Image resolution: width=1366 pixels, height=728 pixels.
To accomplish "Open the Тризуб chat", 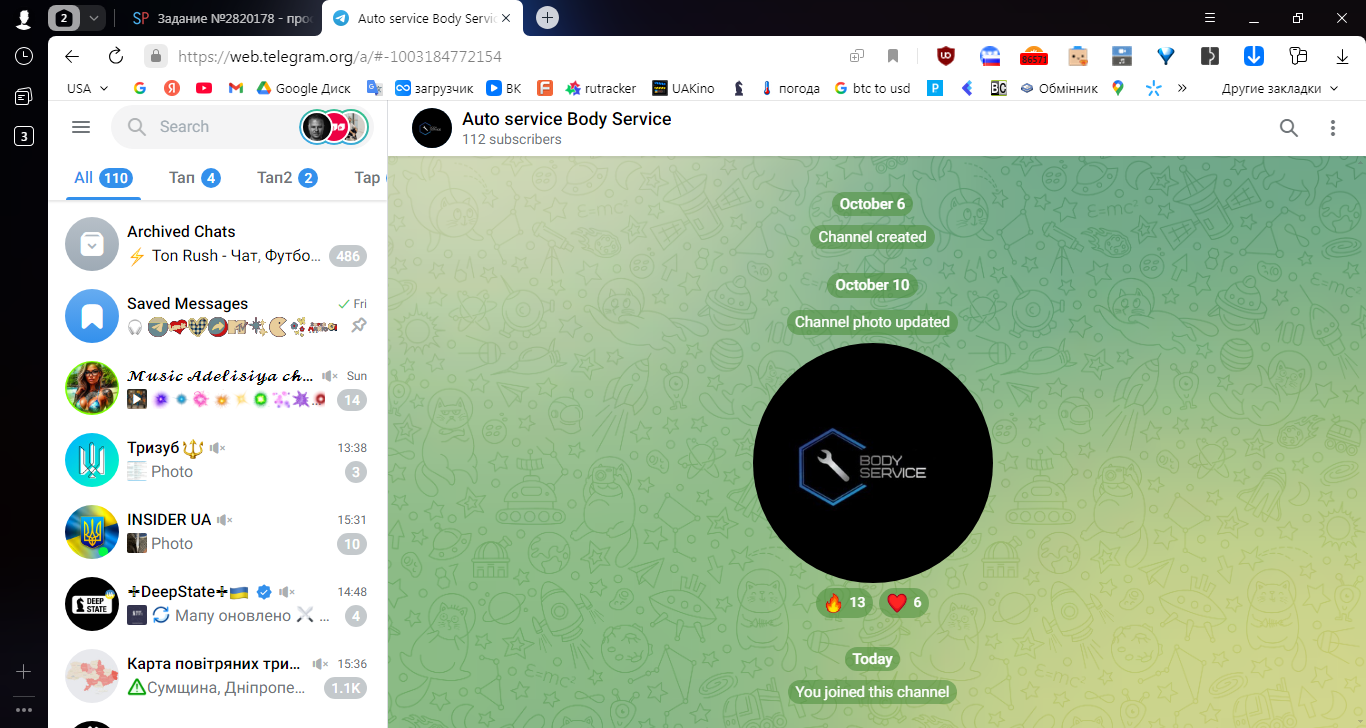I will coord(217,460).
